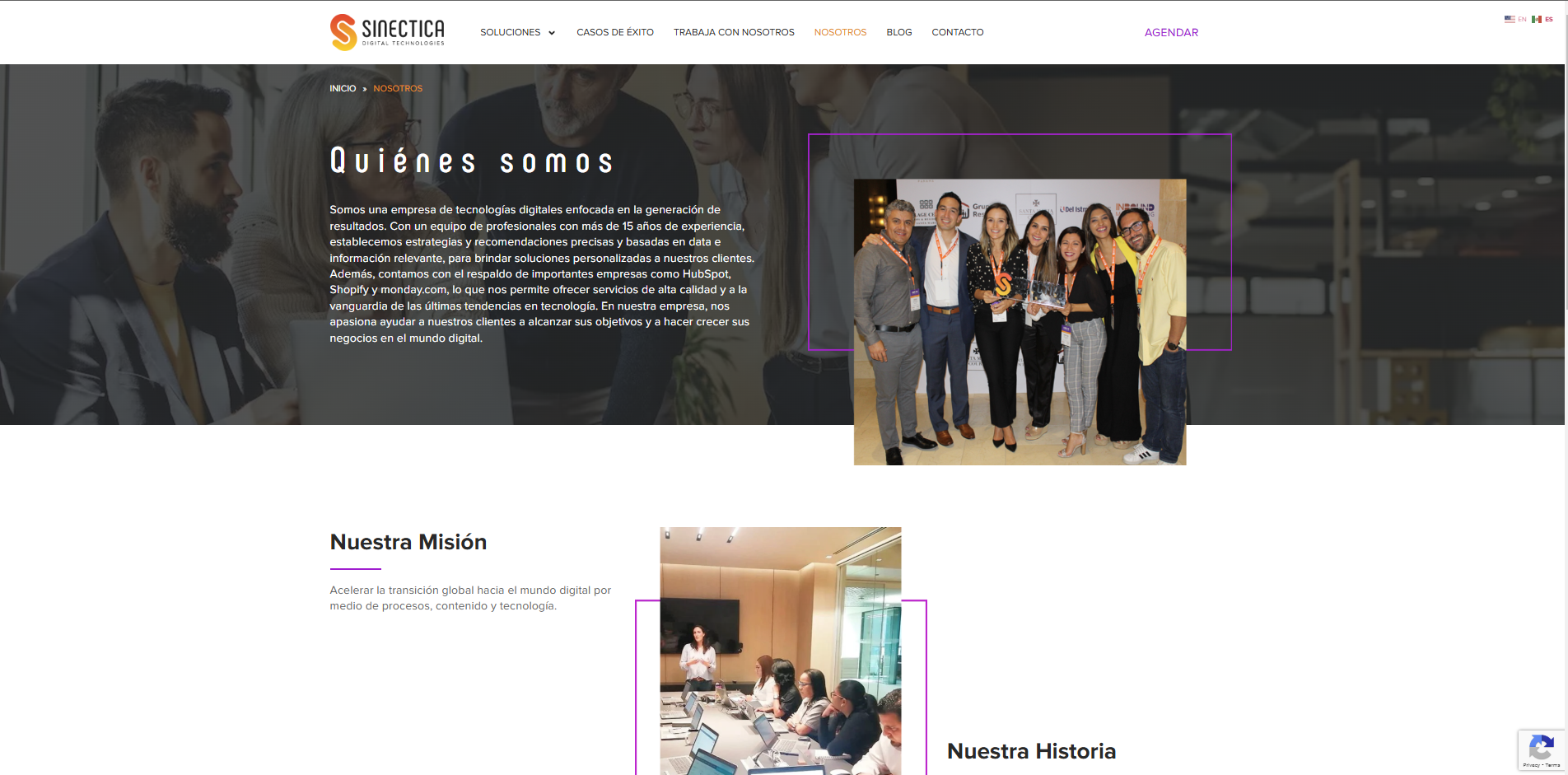This screenshot has height=775, width=1568.
Task: Click the Nosotros breadcrumb link
Action: [x=398, y=88]
